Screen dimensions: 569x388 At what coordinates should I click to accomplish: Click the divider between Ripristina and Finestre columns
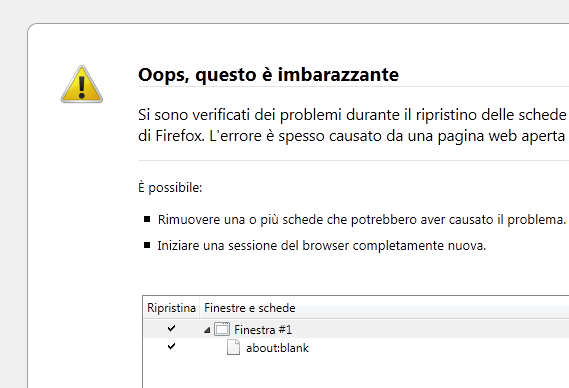[x=200, y=308]
